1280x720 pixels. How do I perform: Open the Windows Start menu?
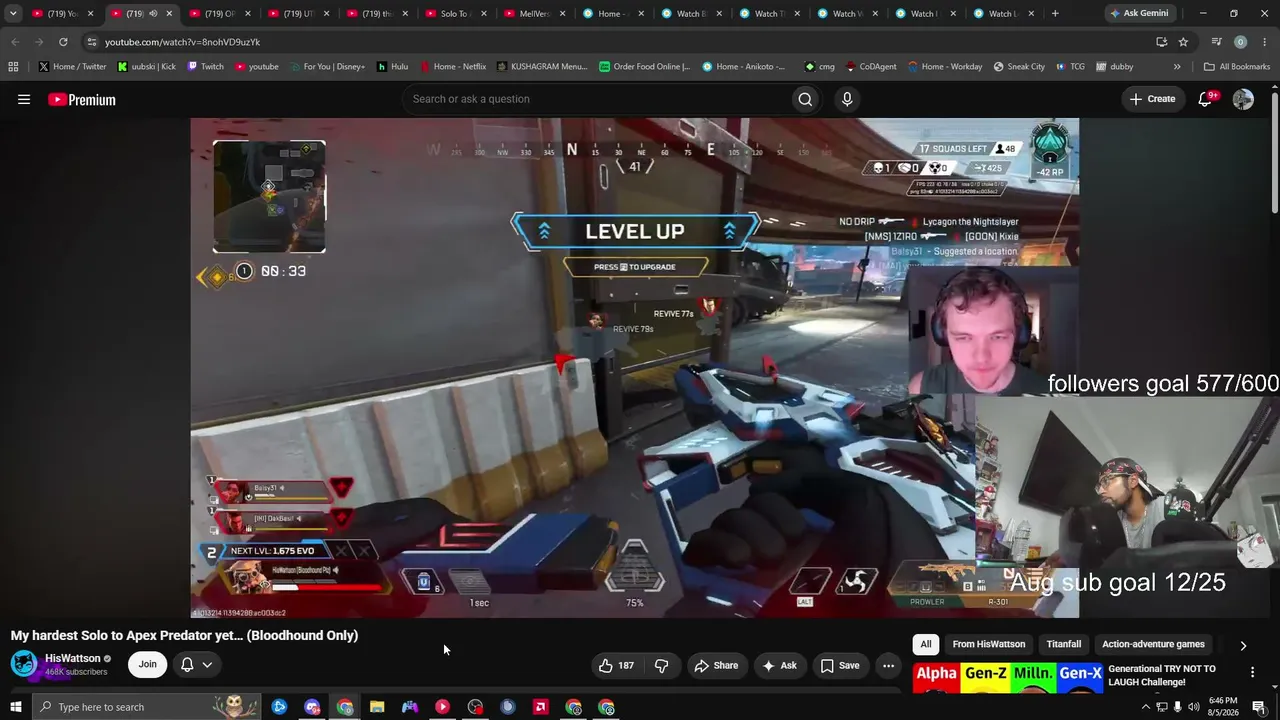[x=15, y=707]
